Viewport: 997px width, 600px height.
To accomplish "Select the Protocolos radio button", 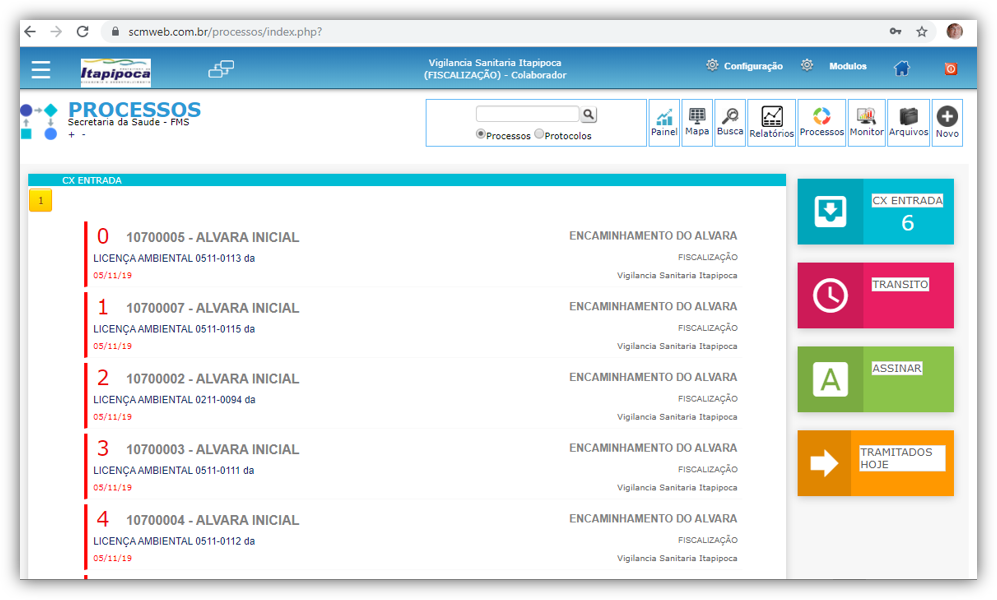I will click(x=540, y=134).
